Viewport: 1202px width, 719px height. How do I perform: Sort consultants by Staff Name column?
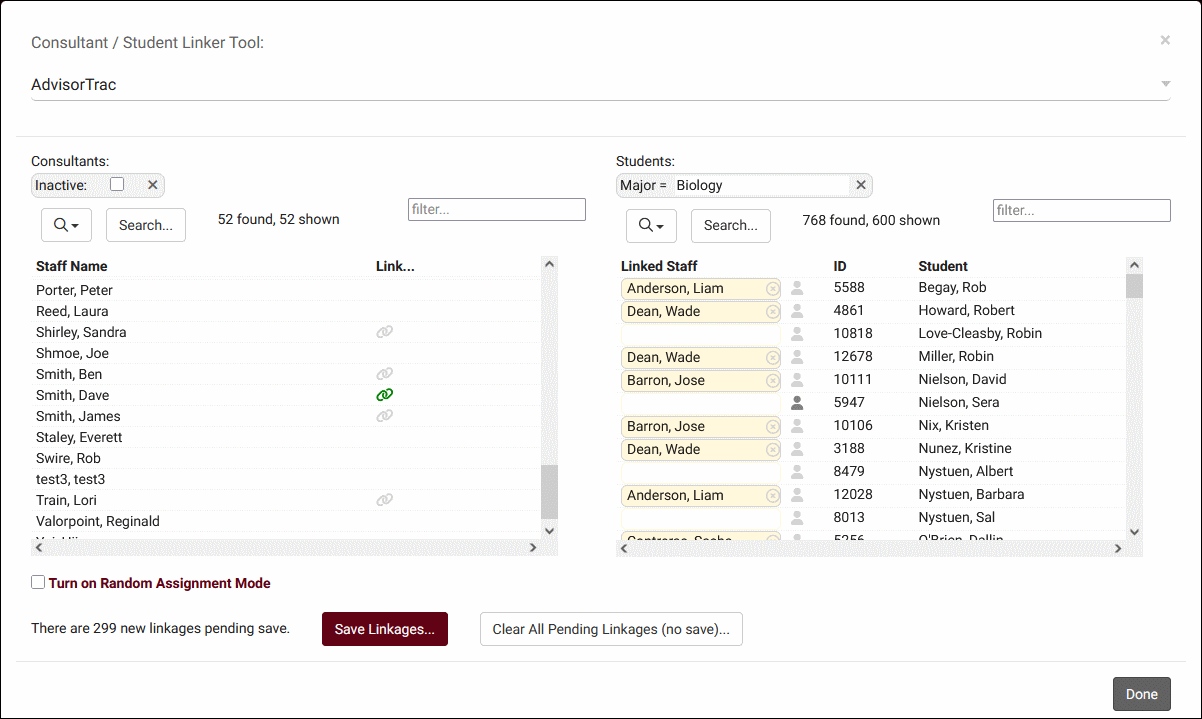72,266
